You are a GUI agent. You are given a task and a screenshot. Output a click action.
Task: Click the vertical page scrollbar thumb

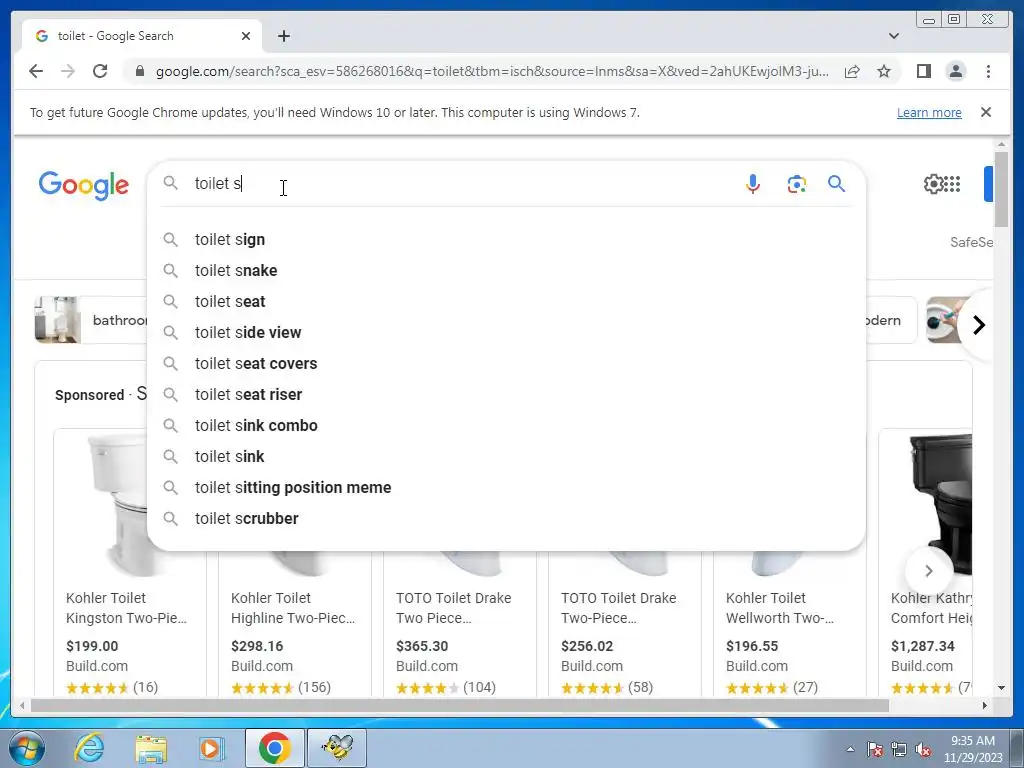(x=1001, y=189)
